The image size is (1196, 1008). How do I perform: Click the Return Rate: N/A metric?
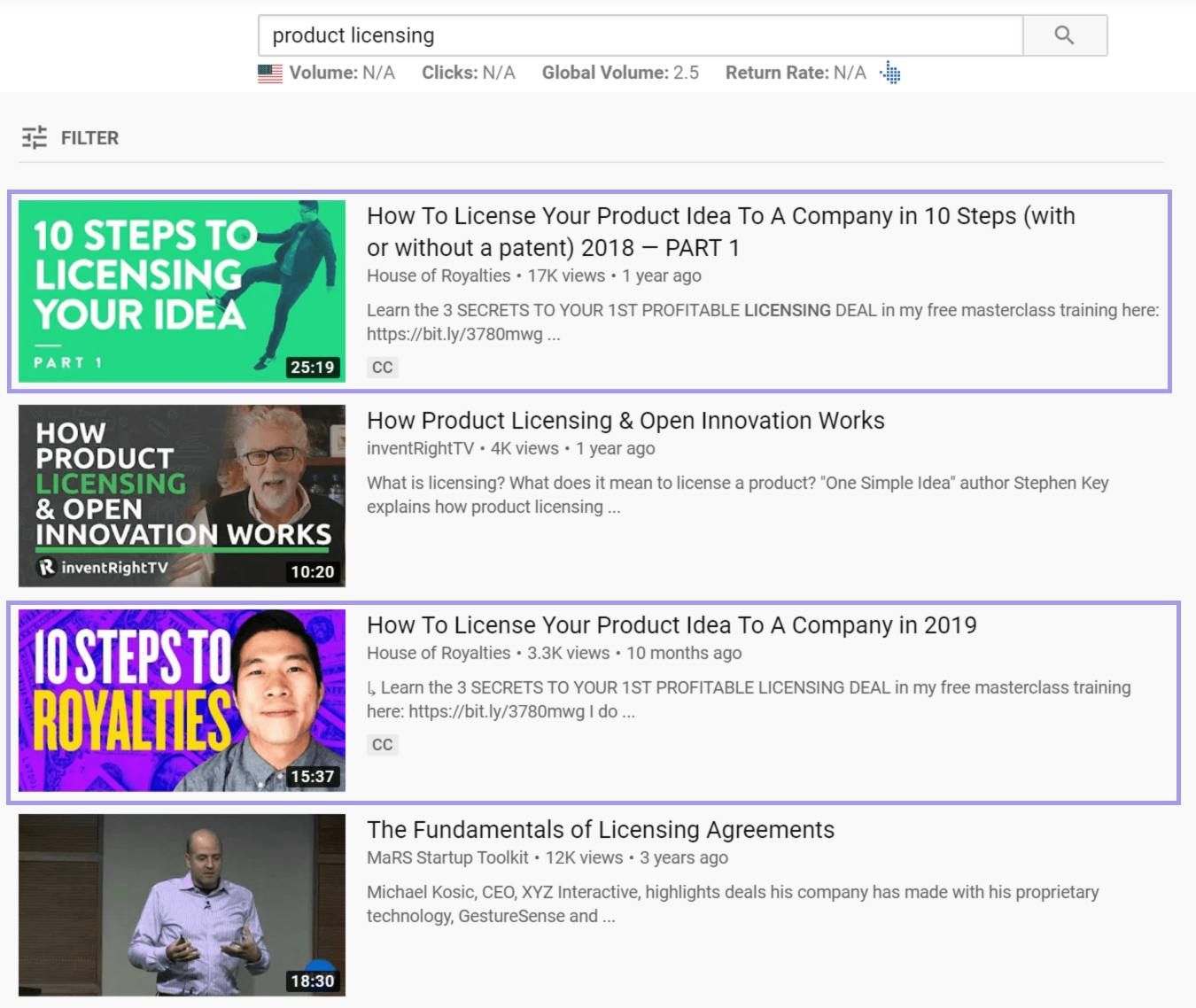(796, 73)
